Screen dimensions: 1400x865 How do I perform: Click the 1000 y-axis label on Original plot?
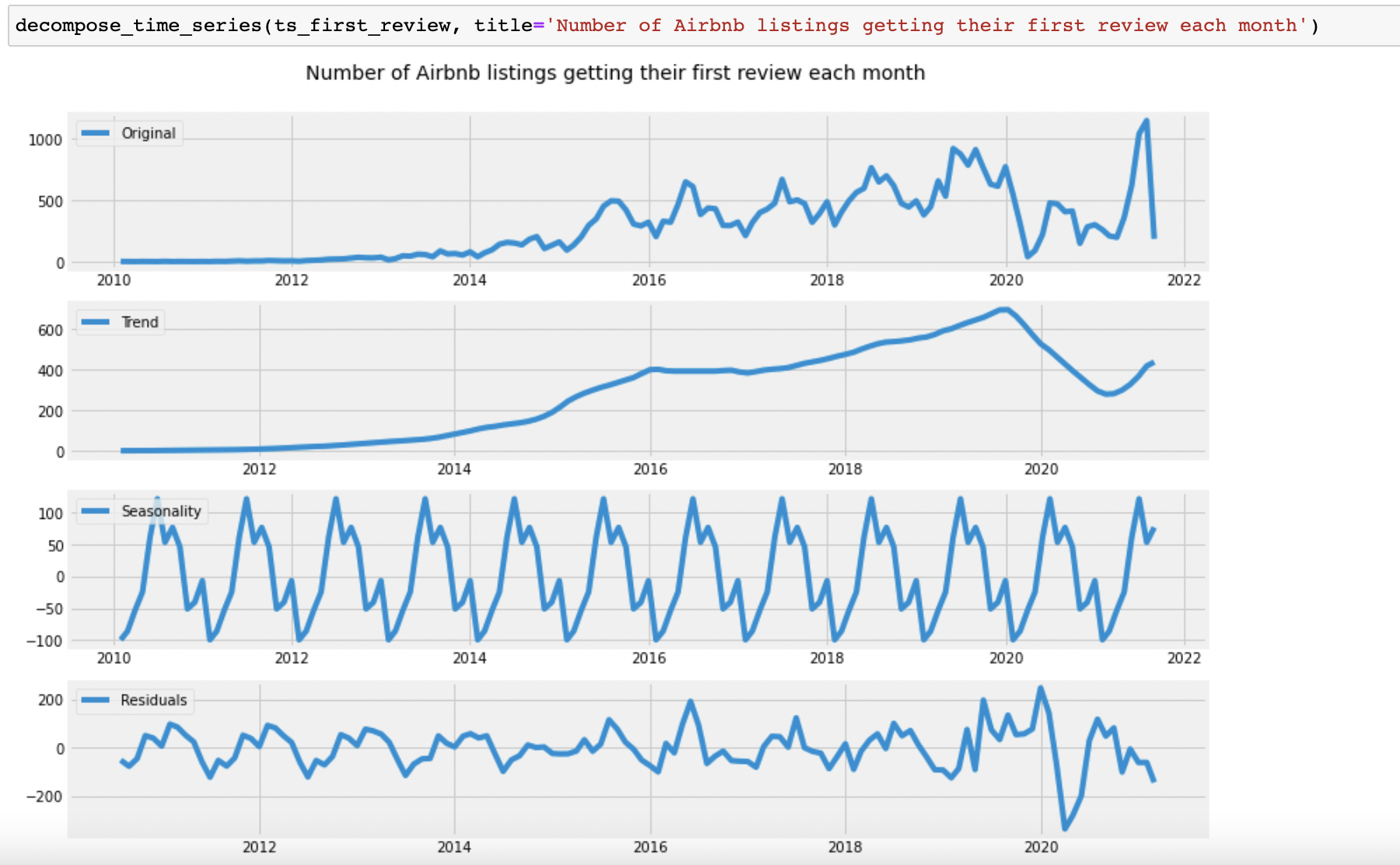45,140
